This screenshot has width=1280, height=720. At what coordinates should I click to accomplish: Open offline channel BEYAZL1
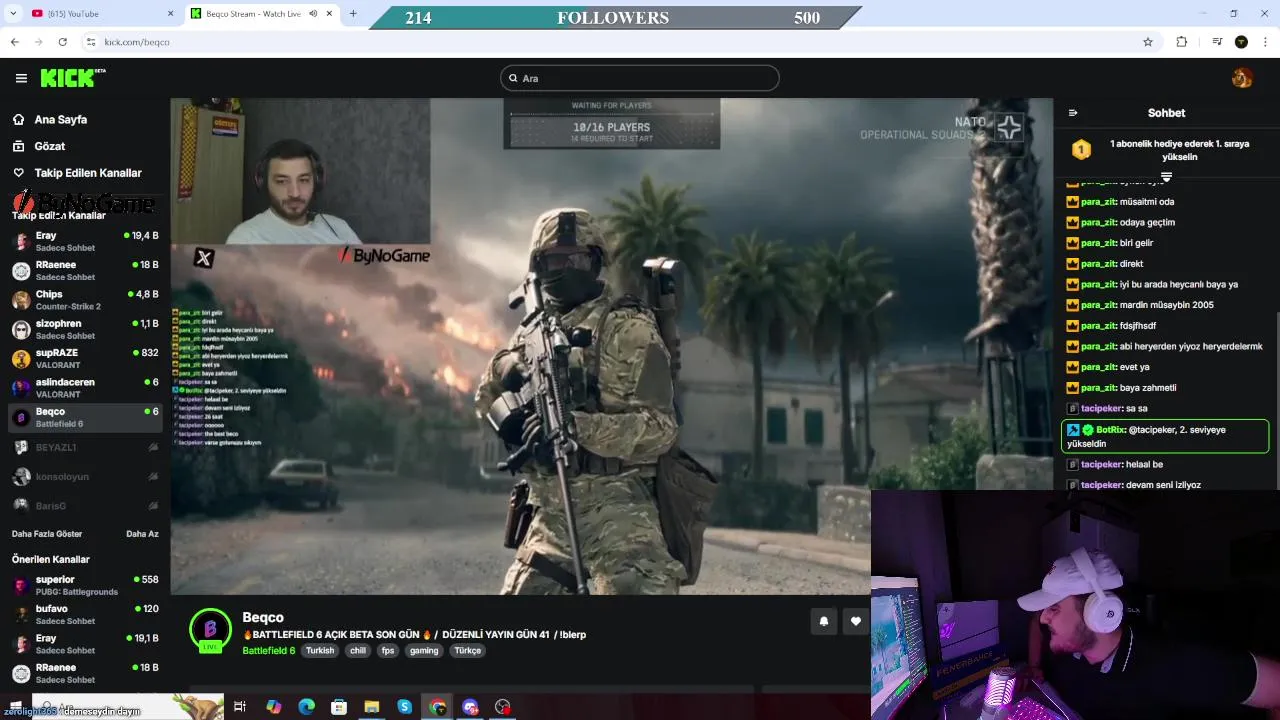tap(84, 447)
